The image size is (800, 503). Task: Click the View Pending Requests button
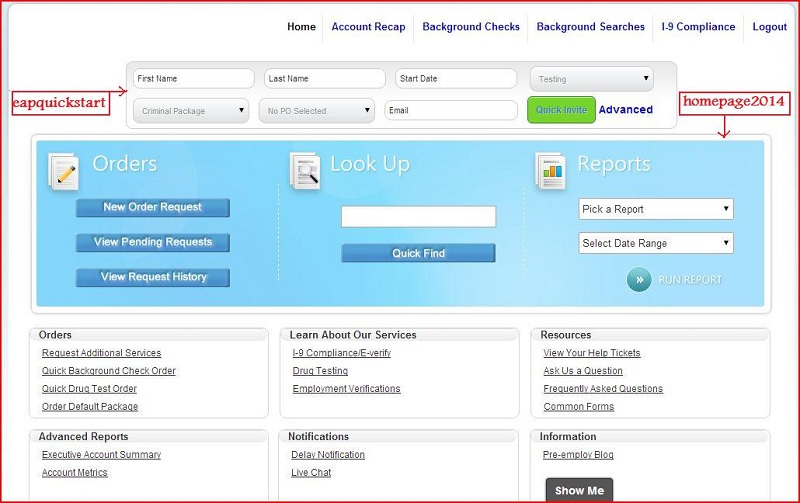tap(153, 242)
